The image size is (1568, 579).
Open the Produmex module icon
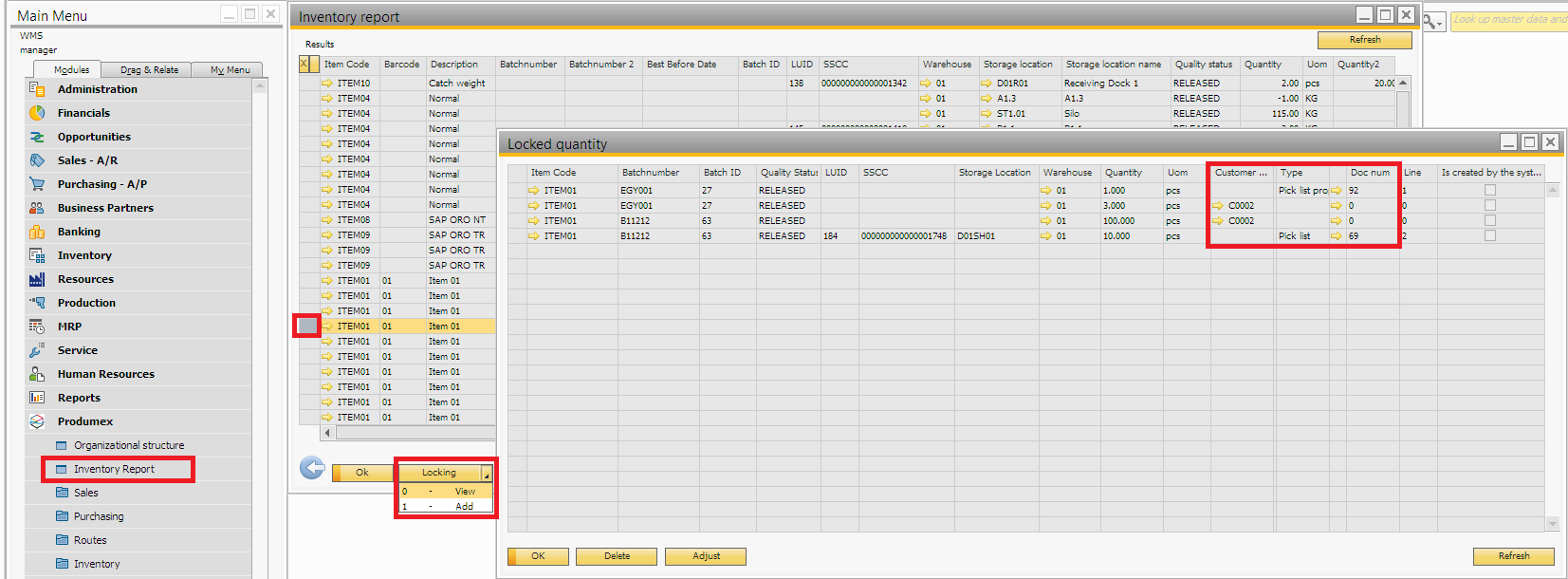click(x=37, y=421)
